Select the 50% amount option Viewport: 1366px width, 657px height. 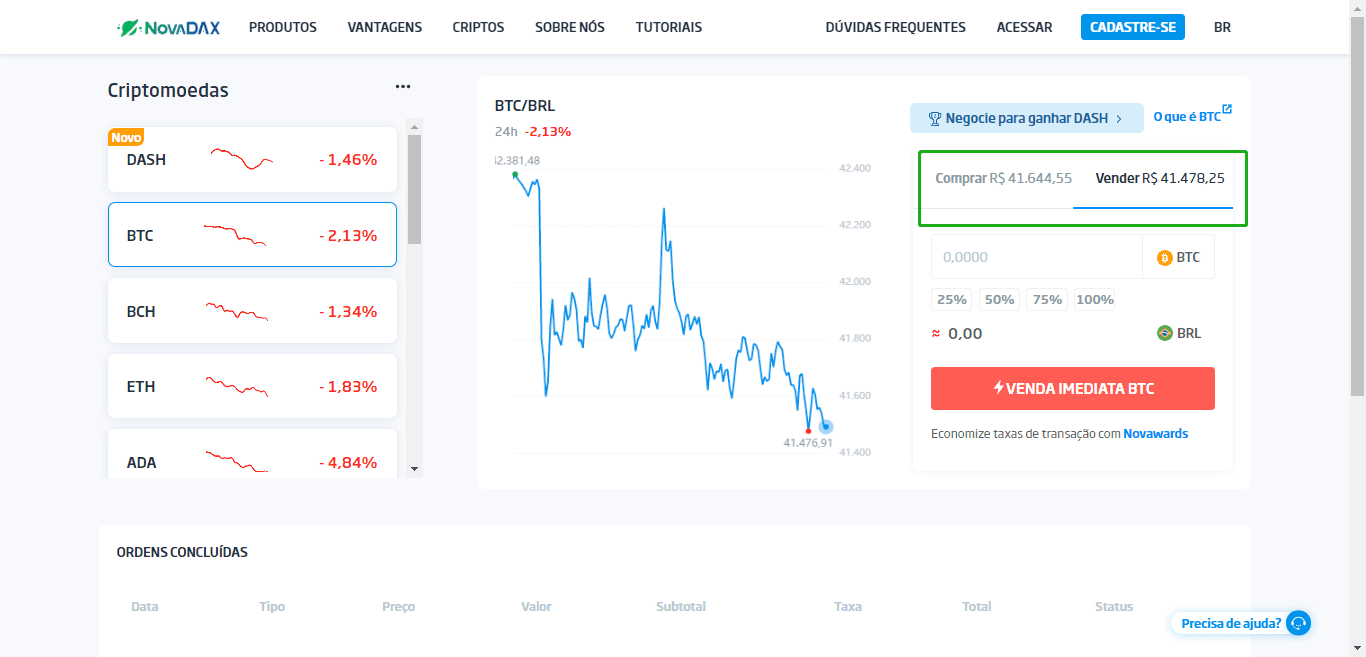point(999,299)
